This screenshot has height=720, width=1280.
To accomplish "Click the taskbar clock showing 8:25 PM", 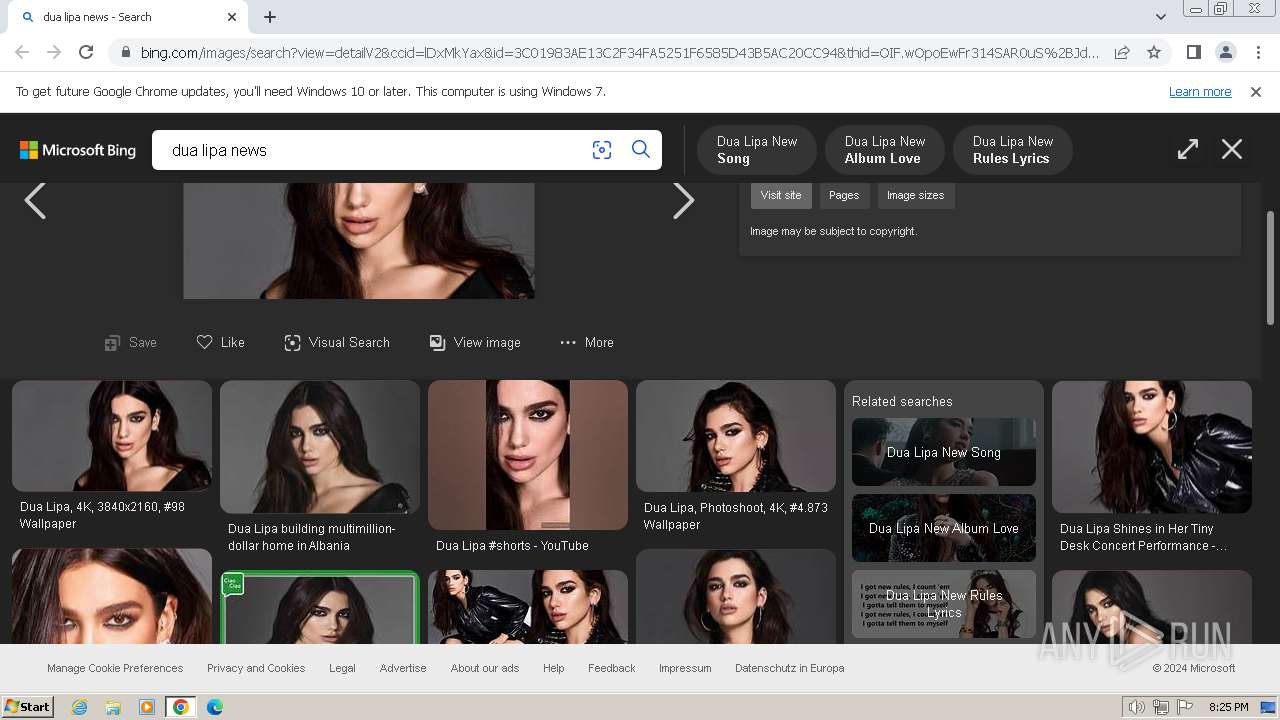I will coord(1229,707).
